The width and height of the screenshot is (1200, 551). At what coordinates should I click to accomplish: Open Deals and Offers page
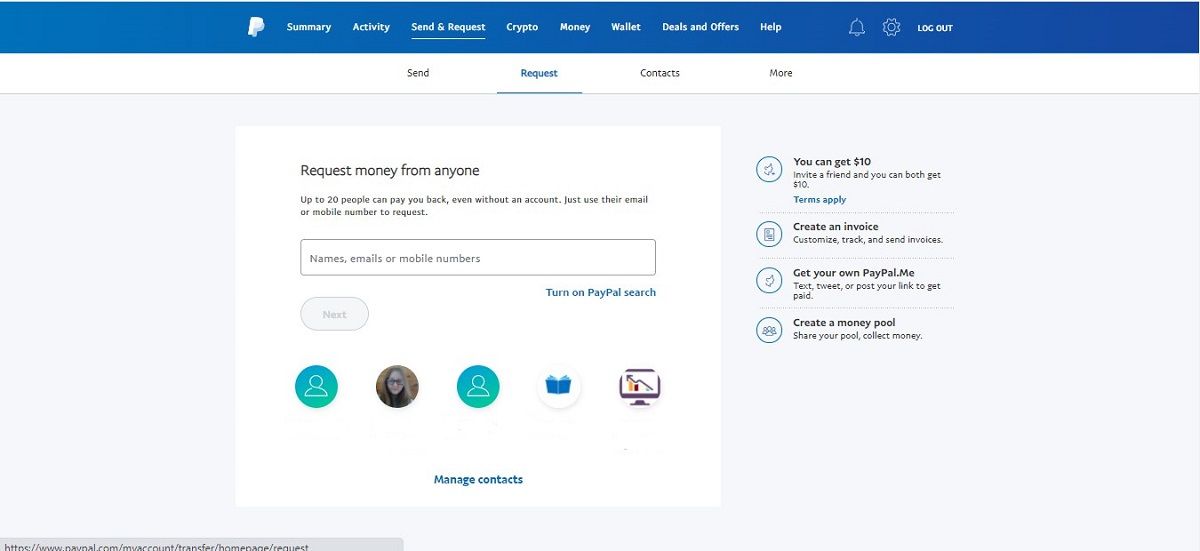click(x=700, y=27)
